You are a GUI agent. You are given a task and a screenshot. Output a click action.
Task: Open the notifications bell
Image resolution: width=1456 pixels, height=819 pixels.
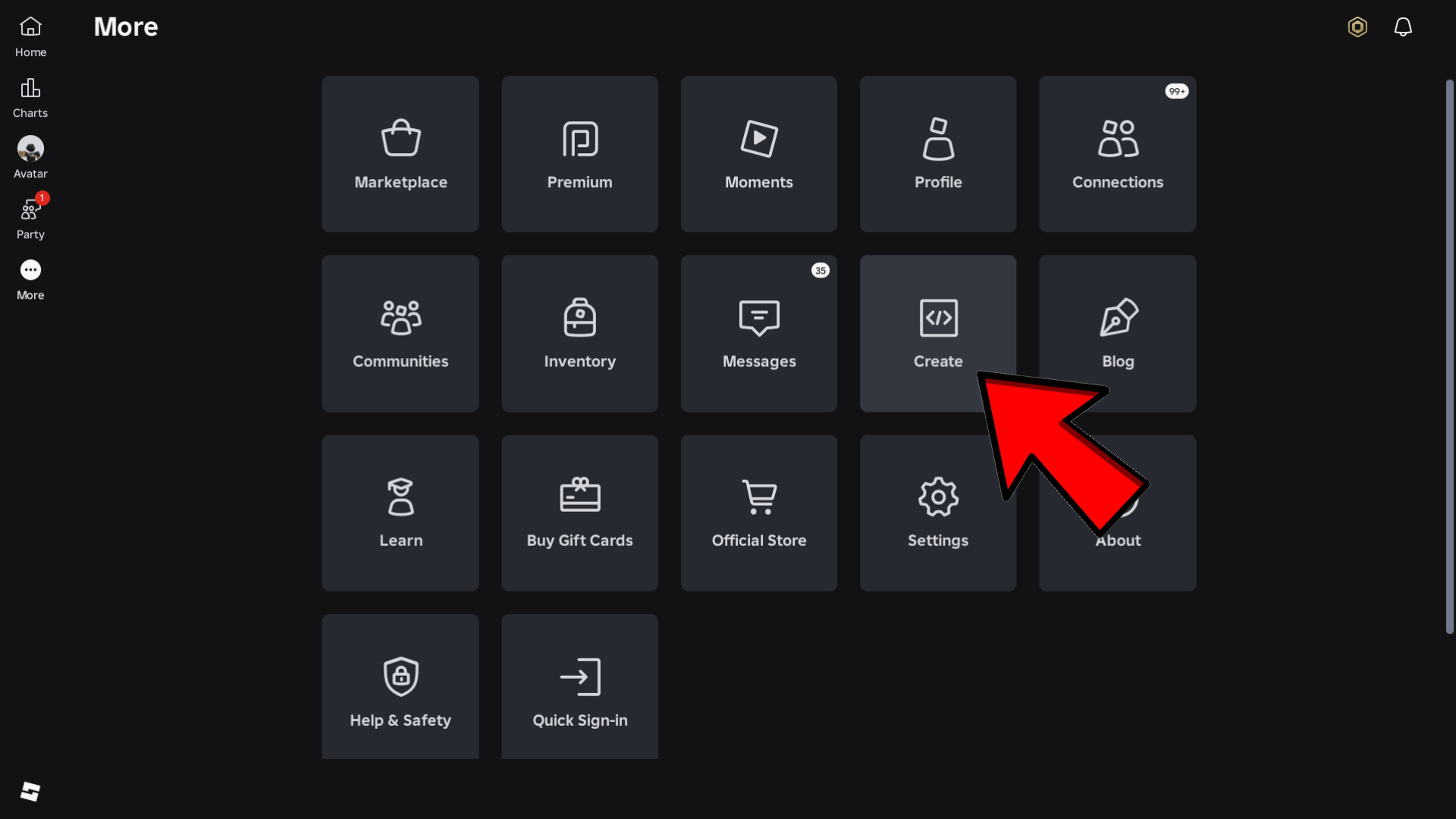(1403, 27)
